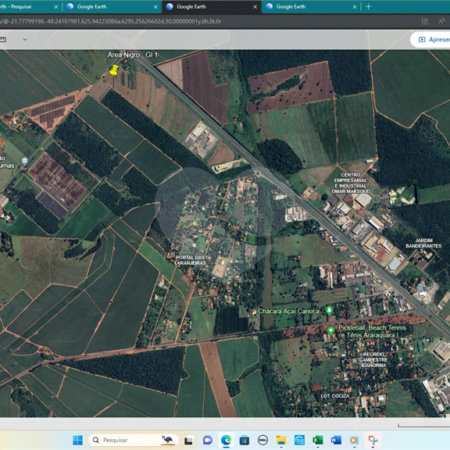This screenshot has height=450, width=450.
Task: Click the Pesquisar taskbar search box
Action: pyautogui.click(x=133, y=440)
